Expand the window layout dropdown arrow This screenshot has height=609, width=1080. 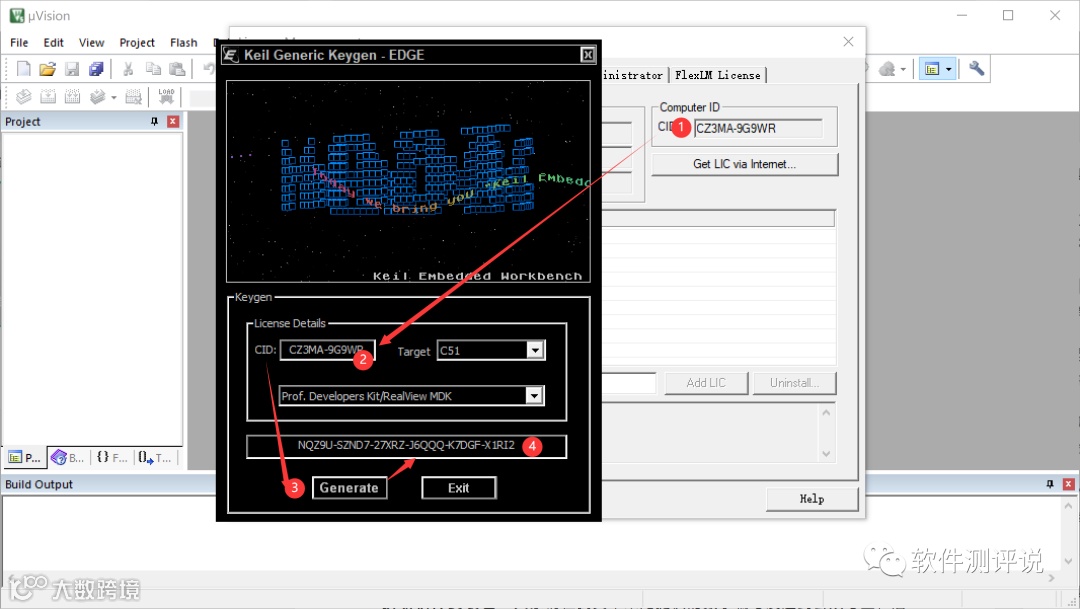tap(948, 69)
